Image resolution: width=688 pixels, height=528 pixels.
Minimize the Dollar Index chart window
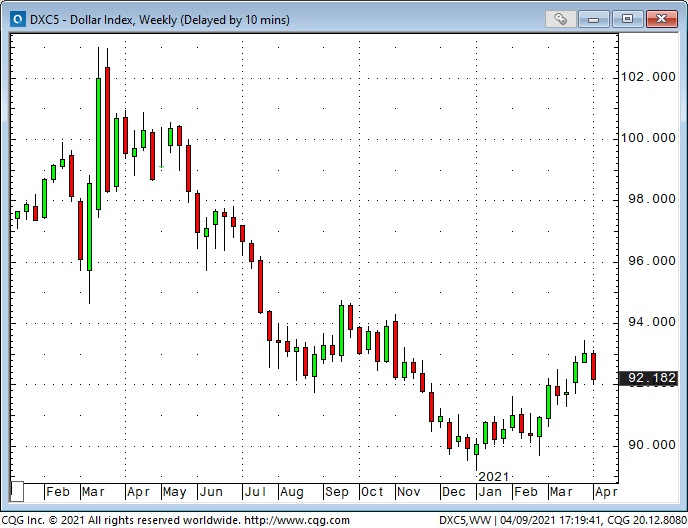coord(594,19)
